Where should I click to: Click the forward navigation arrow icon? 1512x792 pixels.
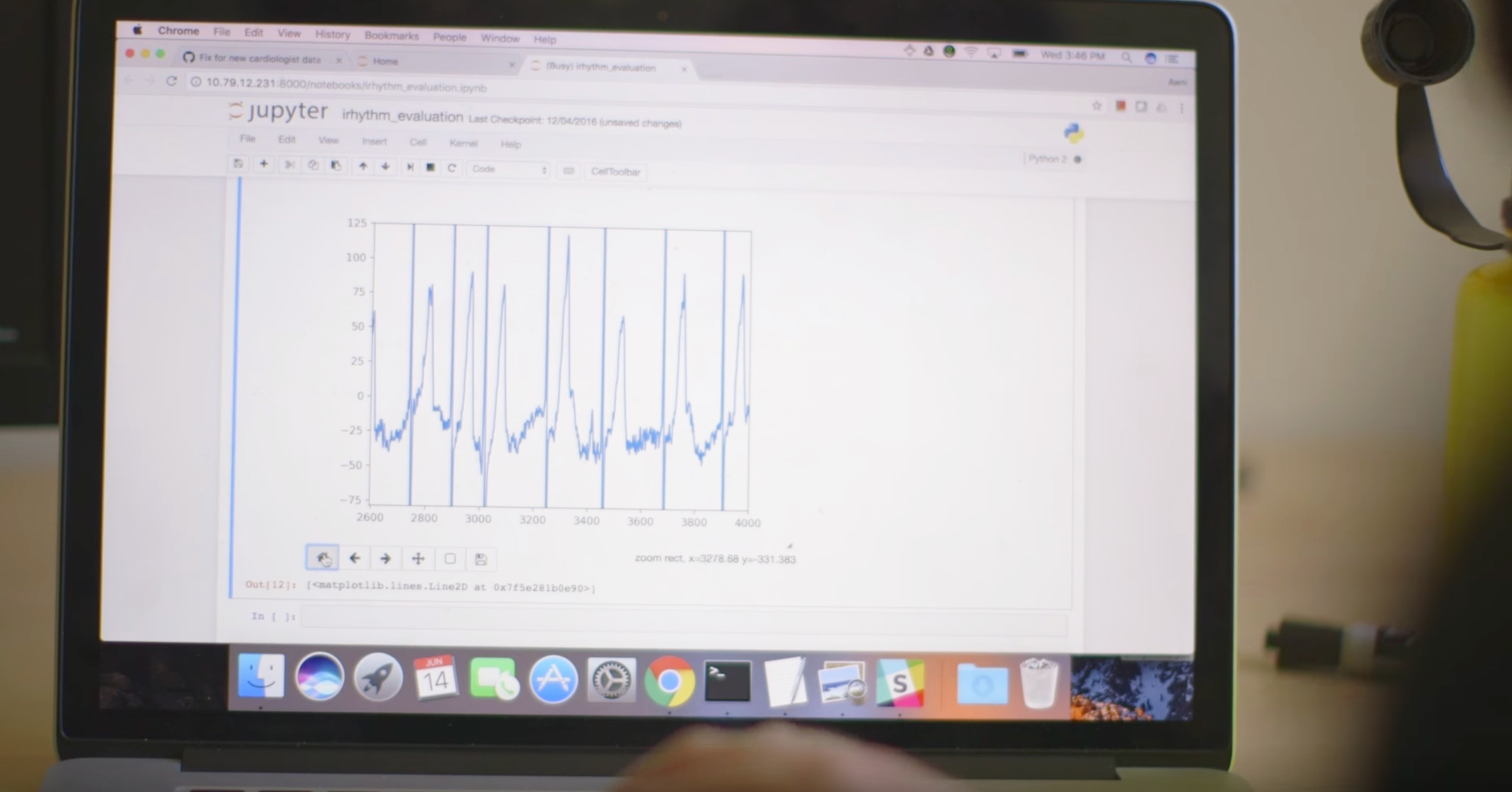385,559
